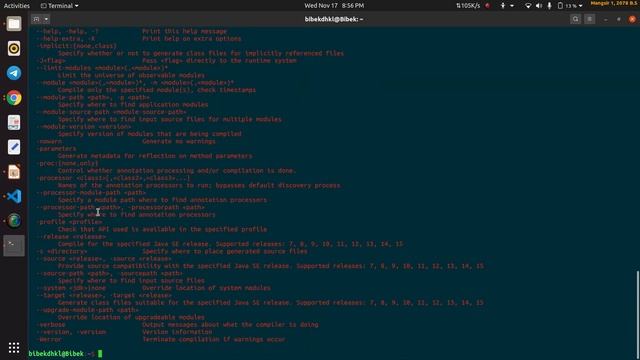Click the red recording indicator in top bar
Image resolution: width=640 pixels, height=360 pixels.
487,6
